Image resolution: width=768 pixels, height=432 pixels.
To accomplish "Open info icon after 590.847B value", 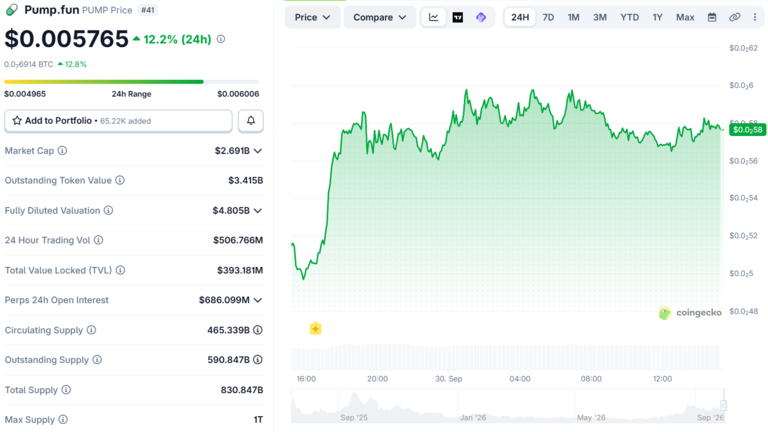I will tap(258, 360).
